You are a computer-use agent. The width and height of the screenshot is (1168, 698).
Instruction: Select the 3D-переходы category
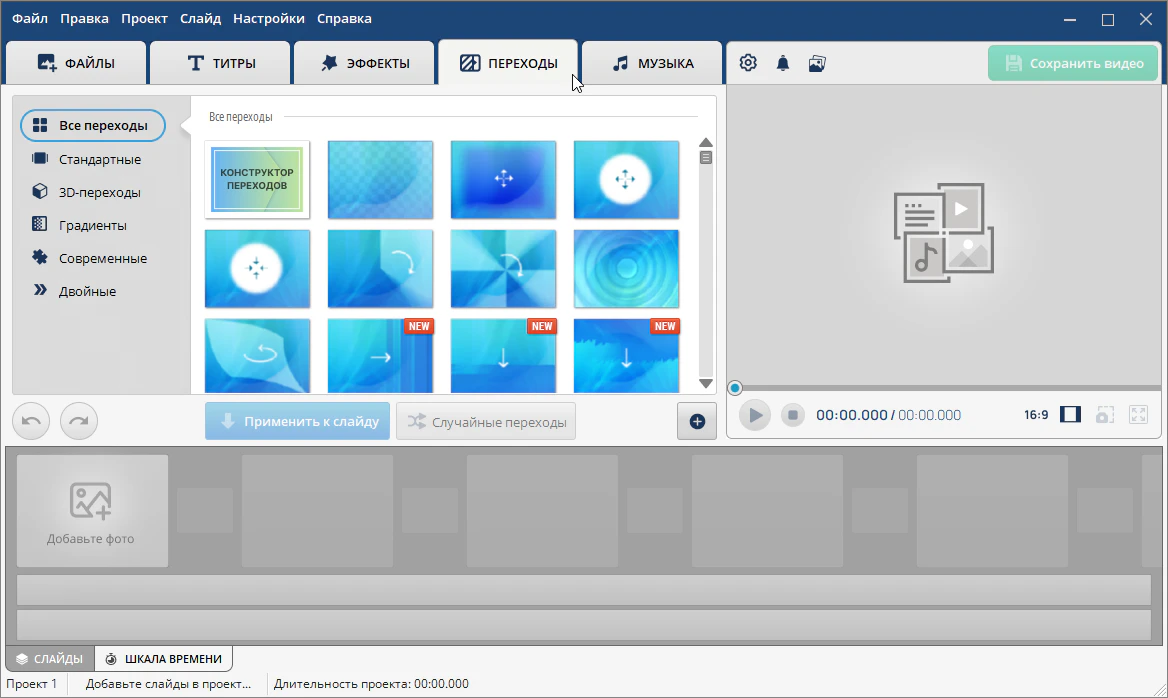tap(99, 192)
